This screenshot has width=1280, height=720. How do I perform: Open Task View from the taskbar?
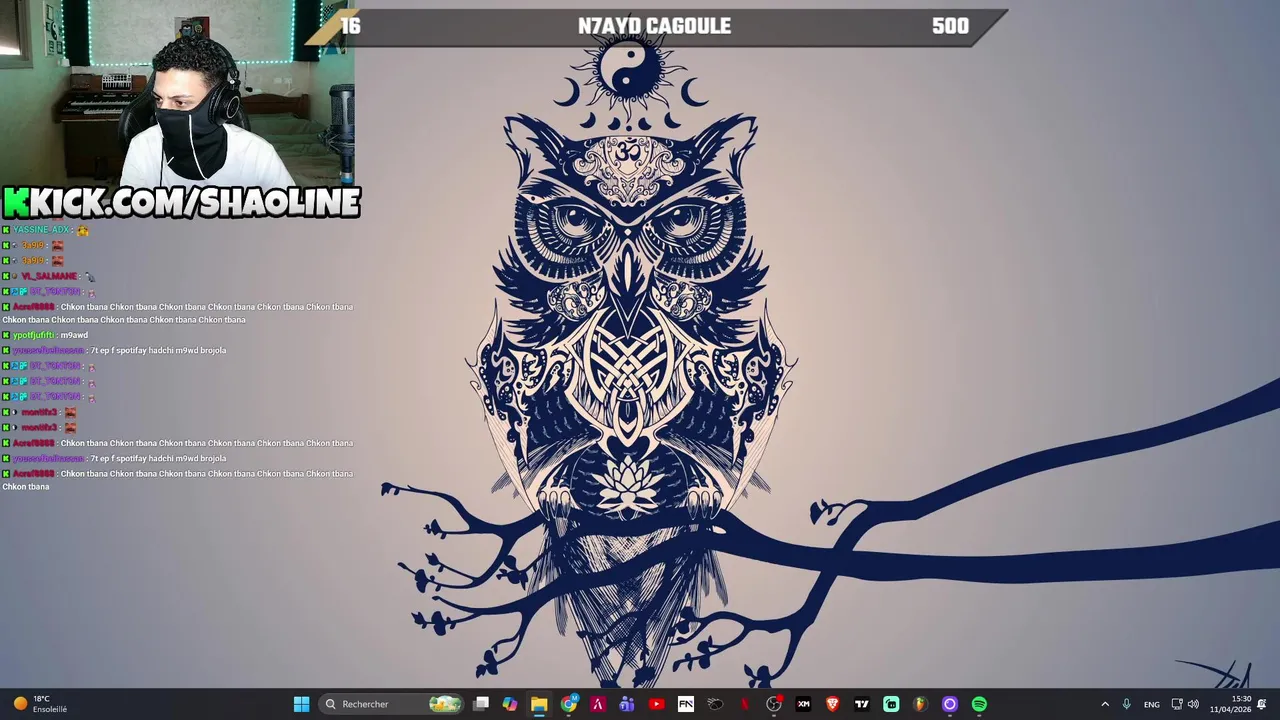coord(481,704)
